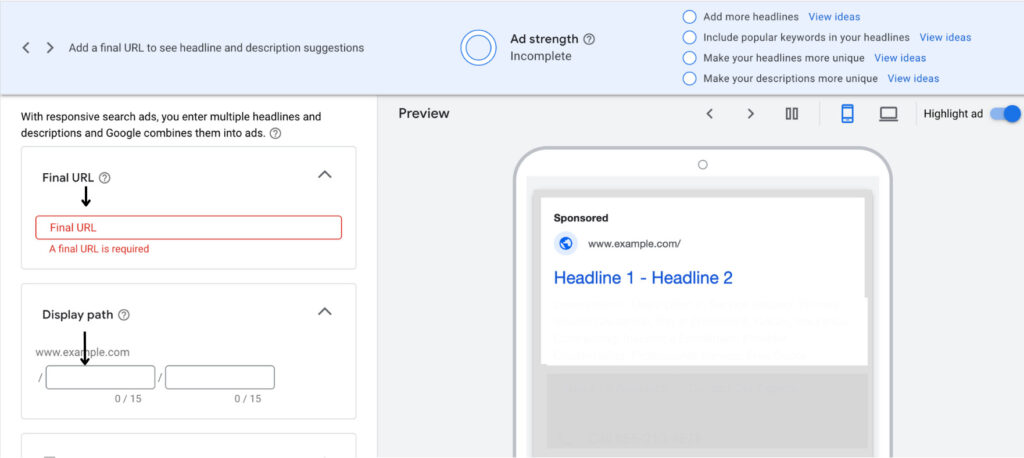The image size is (1024, 458).
Task: Click www.example.com under Display path
Action: tap(82, 352)
